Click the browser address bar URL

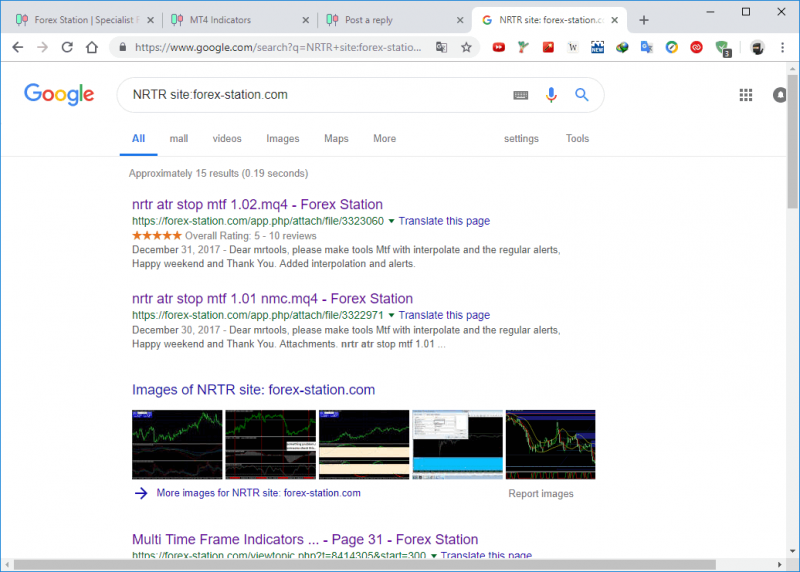pyautogui.click(x=278, y=47)
